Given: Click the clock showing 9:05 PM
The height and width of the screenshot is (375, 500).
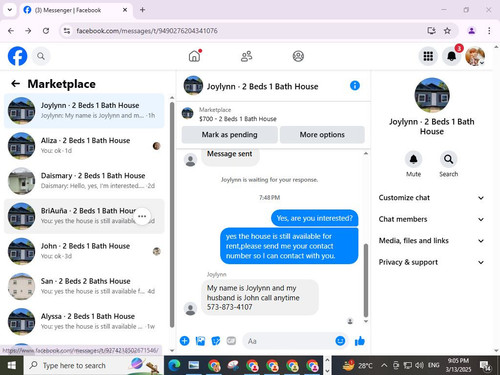Looking at the screenshot, I should coord(458,365).
